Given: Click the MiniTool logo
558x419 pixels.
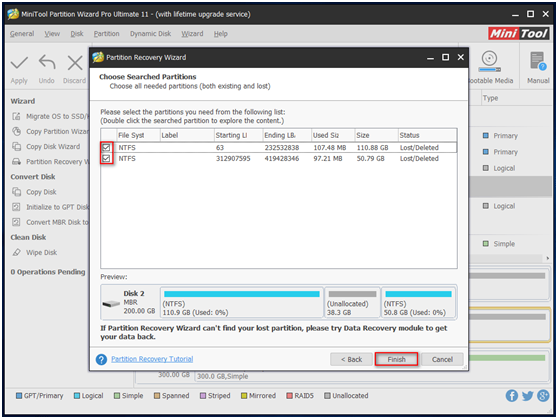Looking at the screenshot, I should point(518,34).
